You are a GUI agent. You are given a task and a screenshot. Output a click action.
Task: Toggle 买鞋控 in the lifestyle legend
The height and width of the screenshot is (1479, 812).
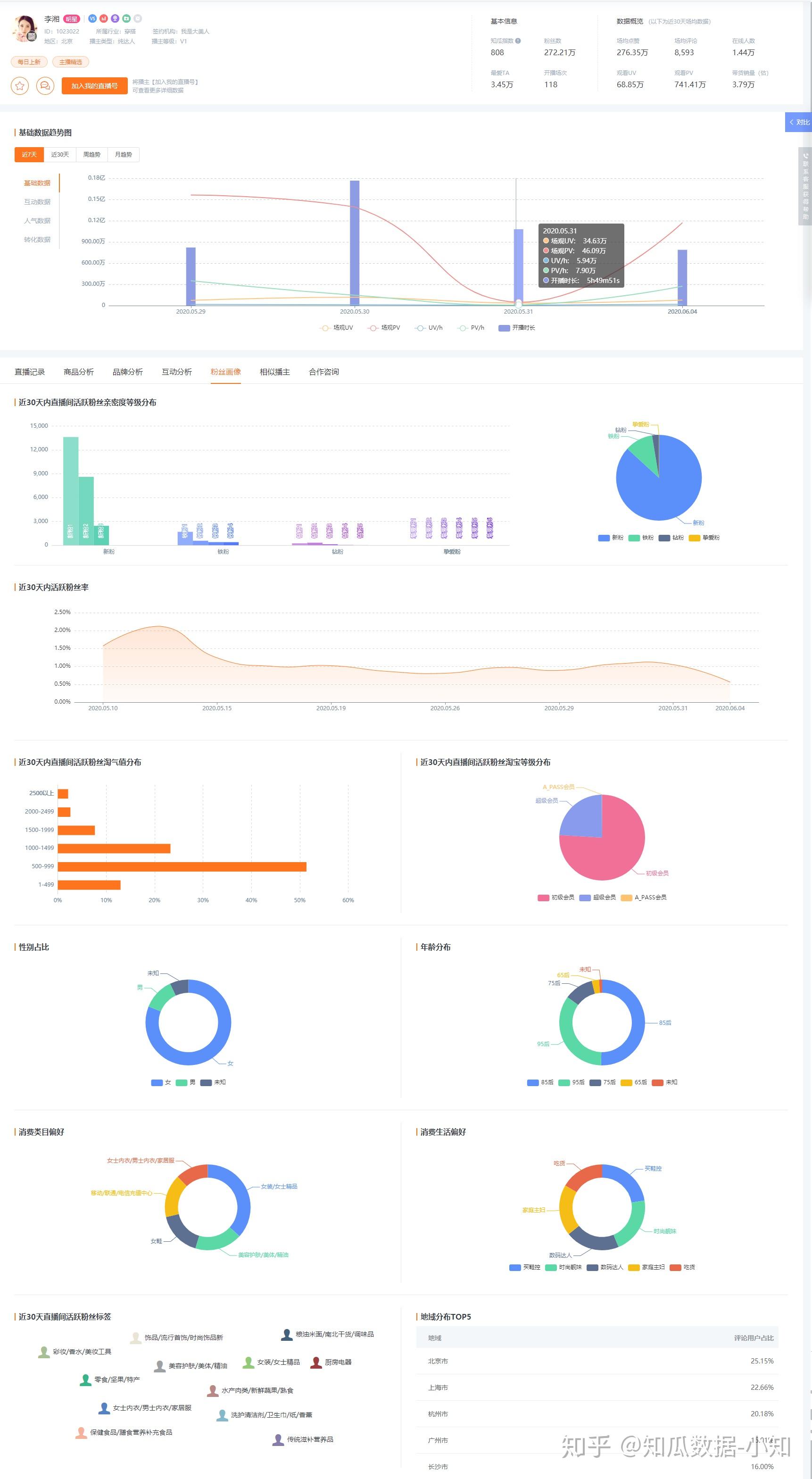coord(525,1267)
